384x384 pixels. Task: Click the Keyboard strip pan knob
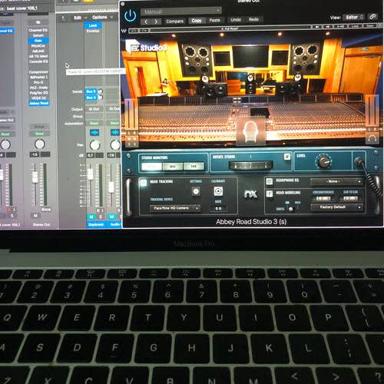click(x=95, y=145)
